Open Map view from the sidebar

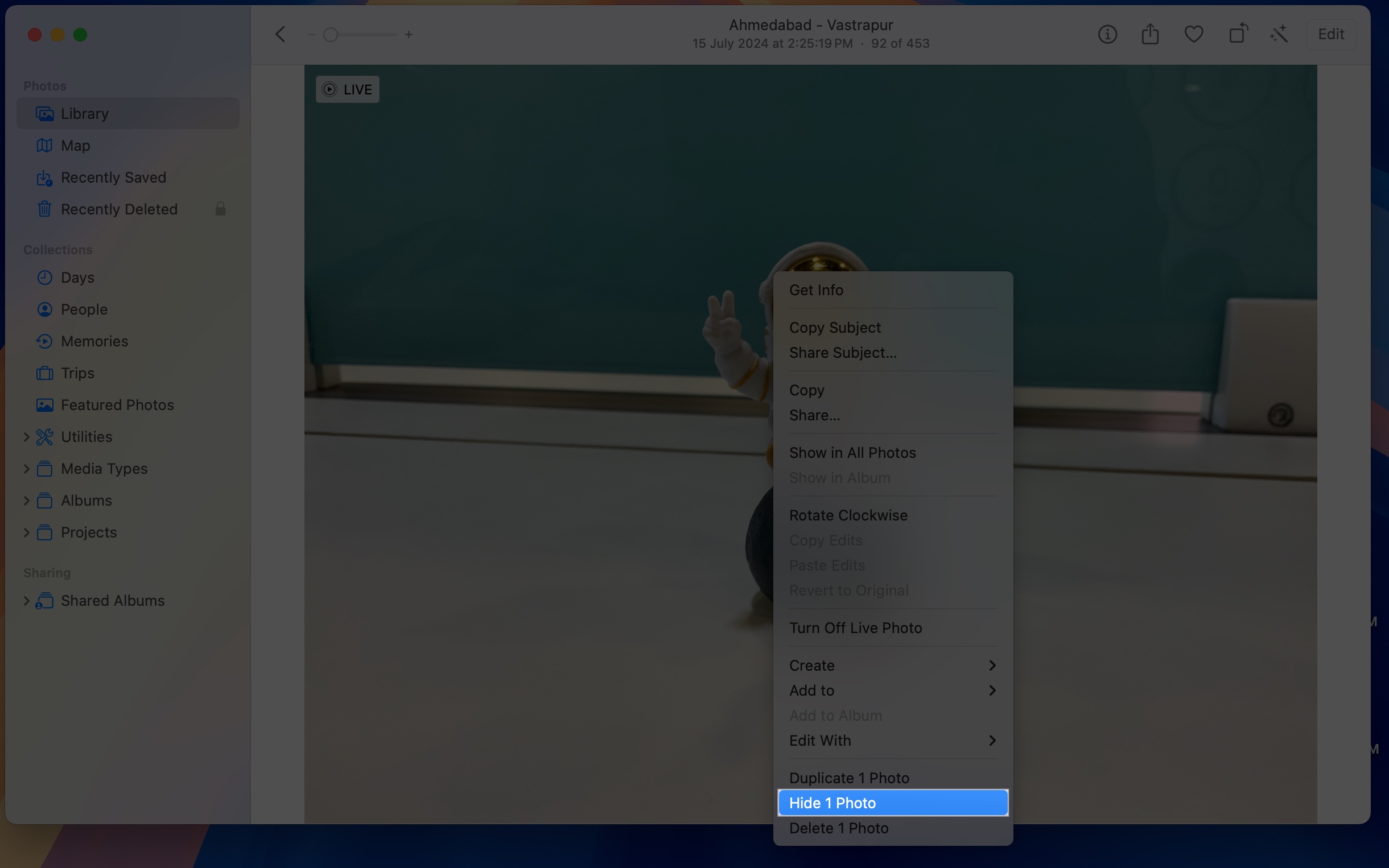coord(75,145)
